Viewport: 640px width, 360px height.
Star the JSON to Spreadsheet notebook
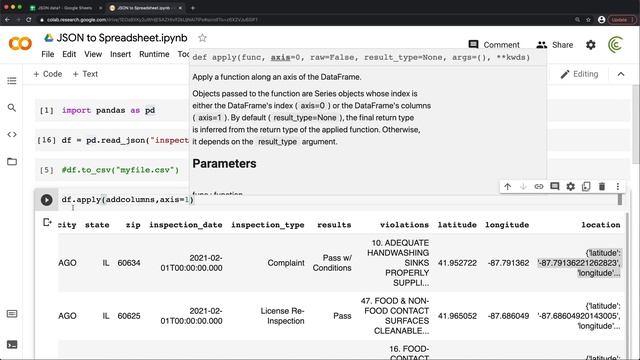(x=202, y=38)
